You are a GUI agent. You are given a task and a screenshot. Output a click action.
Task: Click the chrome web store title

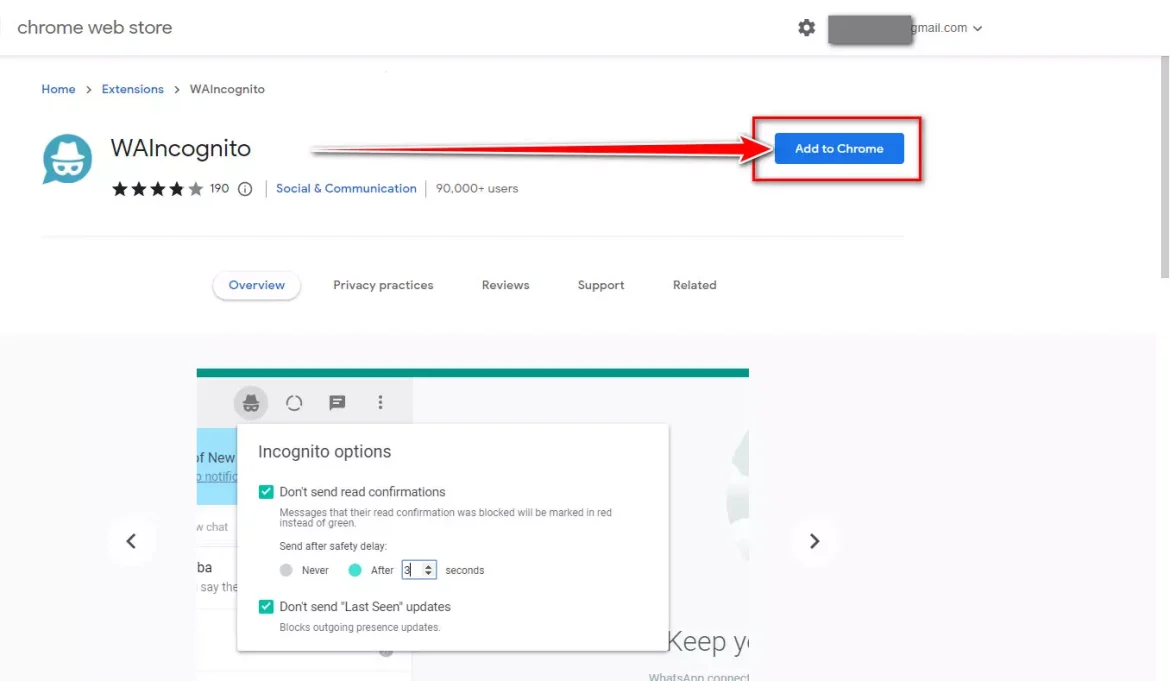(x=95, y=28)
